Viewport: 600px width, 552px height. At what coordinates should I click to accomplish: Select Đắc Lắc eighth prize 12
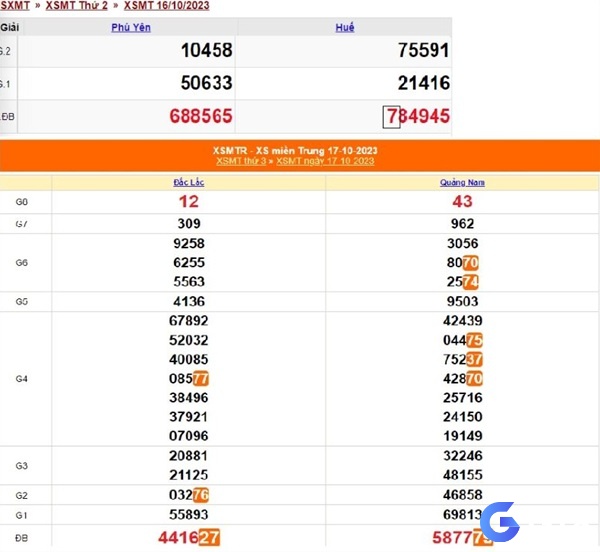click(x=189, y=202)
